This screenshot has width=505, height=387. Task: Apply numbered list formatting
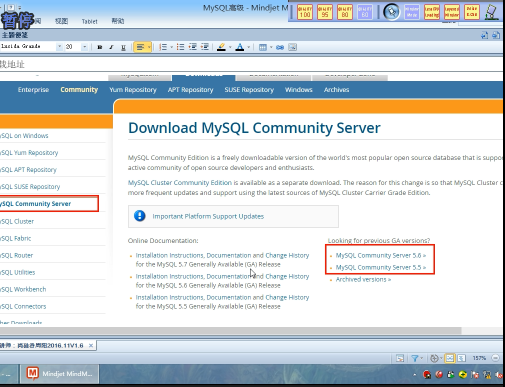click(x=163, y=47)
